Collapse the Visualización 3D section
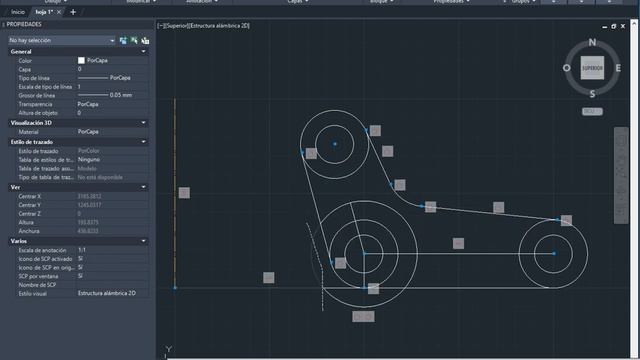The width and height of the screenshot is (640, 360). (143, 123)
